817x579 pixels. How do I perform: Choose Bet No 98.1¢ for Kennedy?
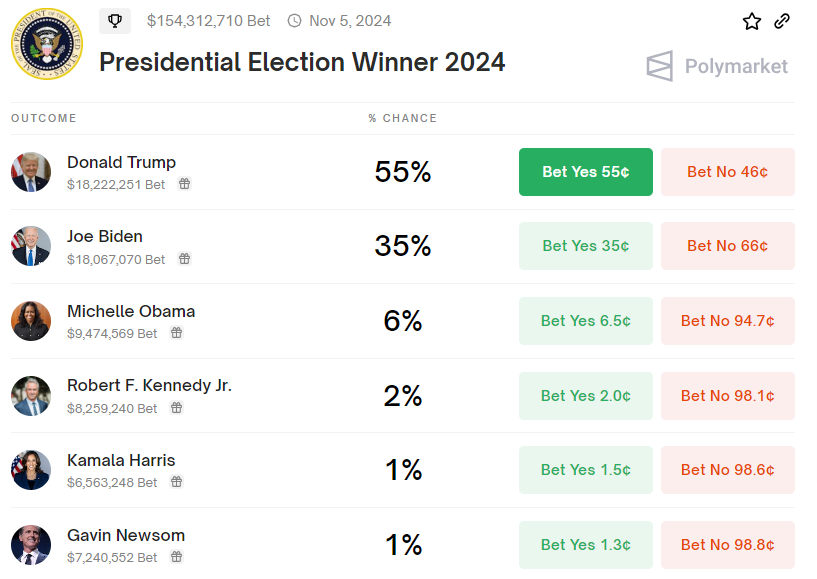[728, 396]
